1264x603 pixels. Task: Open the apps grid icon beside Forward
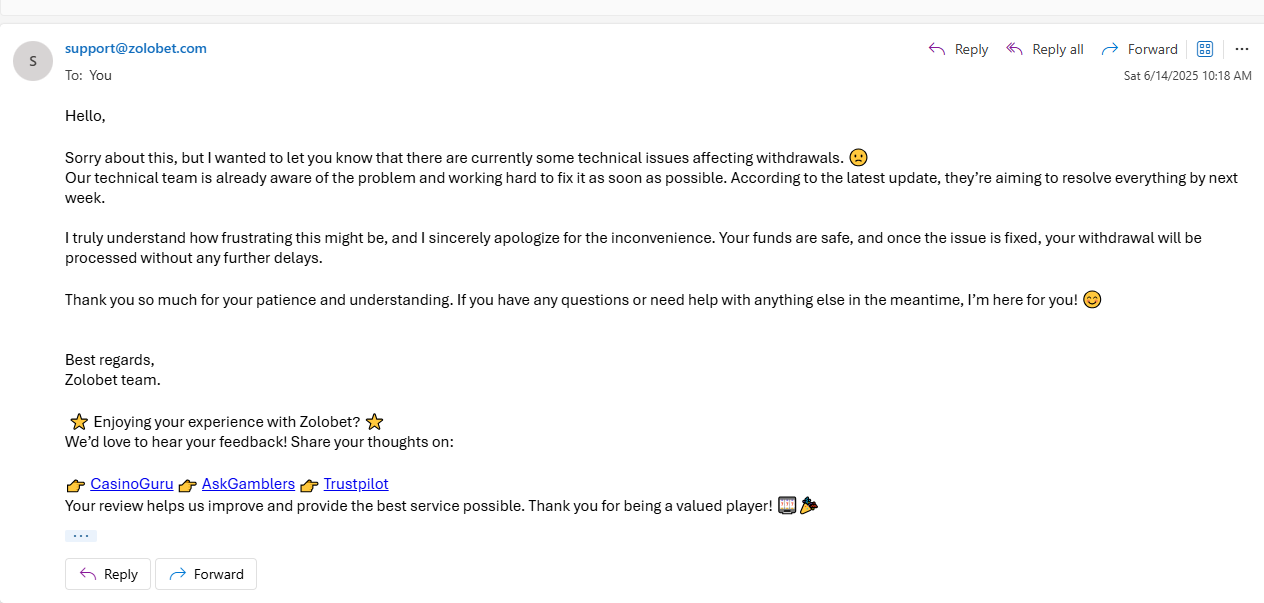click(x=1205, y=49)
